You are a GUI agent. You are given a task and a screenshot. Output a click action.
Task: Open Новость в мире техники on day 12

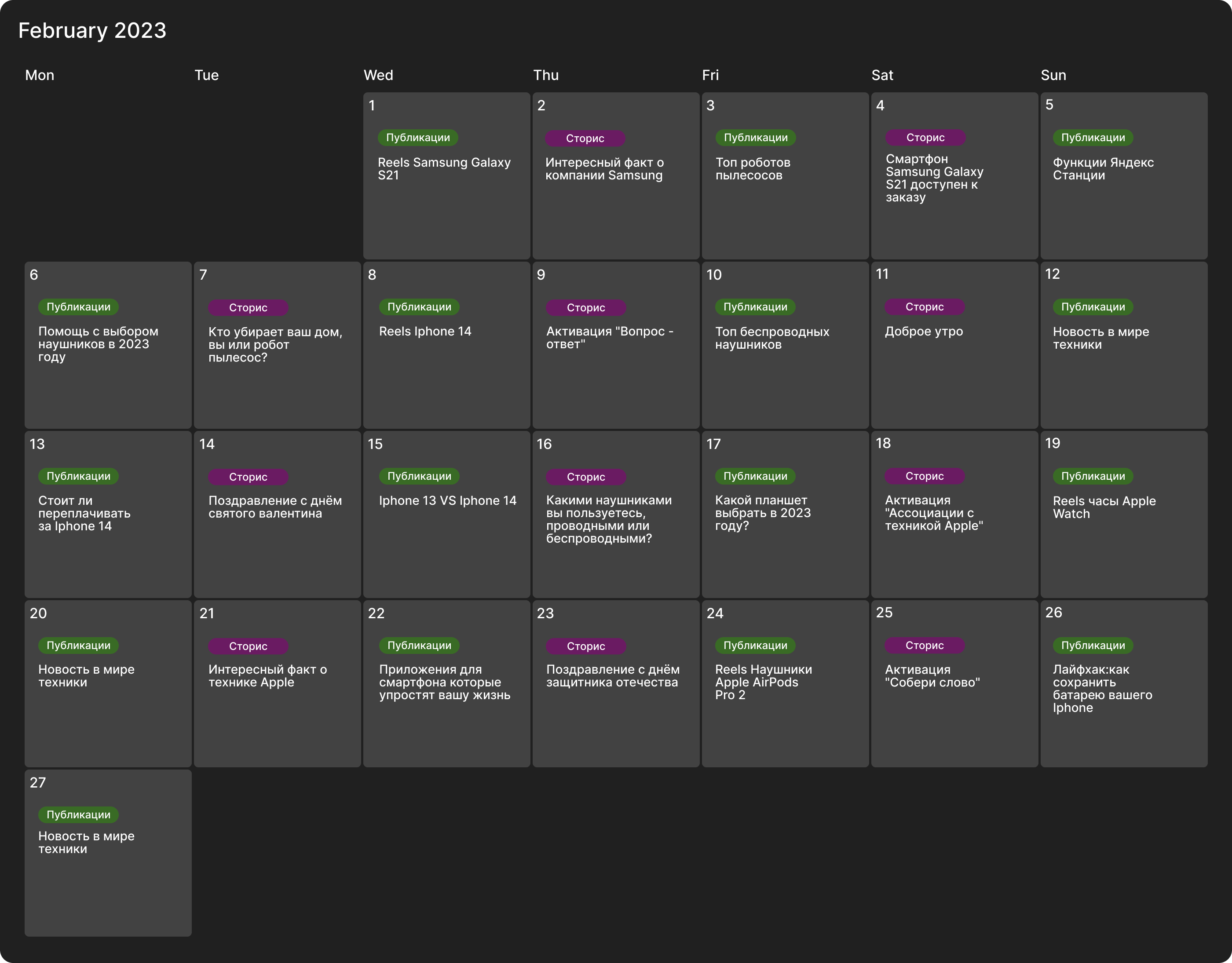click(x=1100, y=338)
